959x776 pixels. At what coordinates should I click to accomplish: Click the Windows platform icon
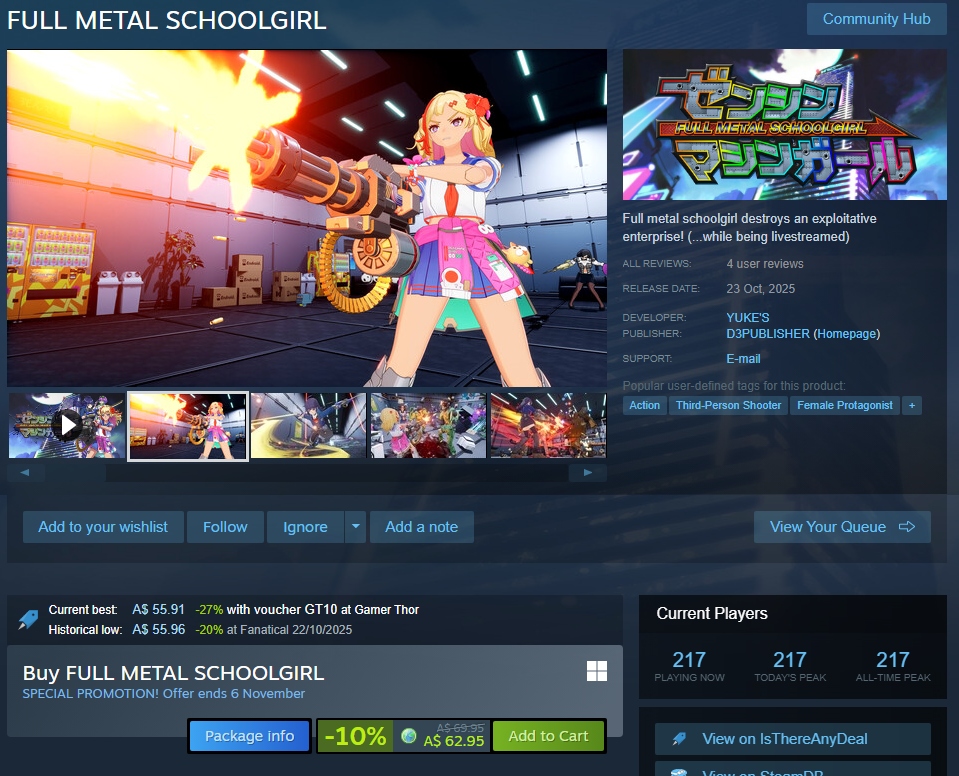coord(597,671)
